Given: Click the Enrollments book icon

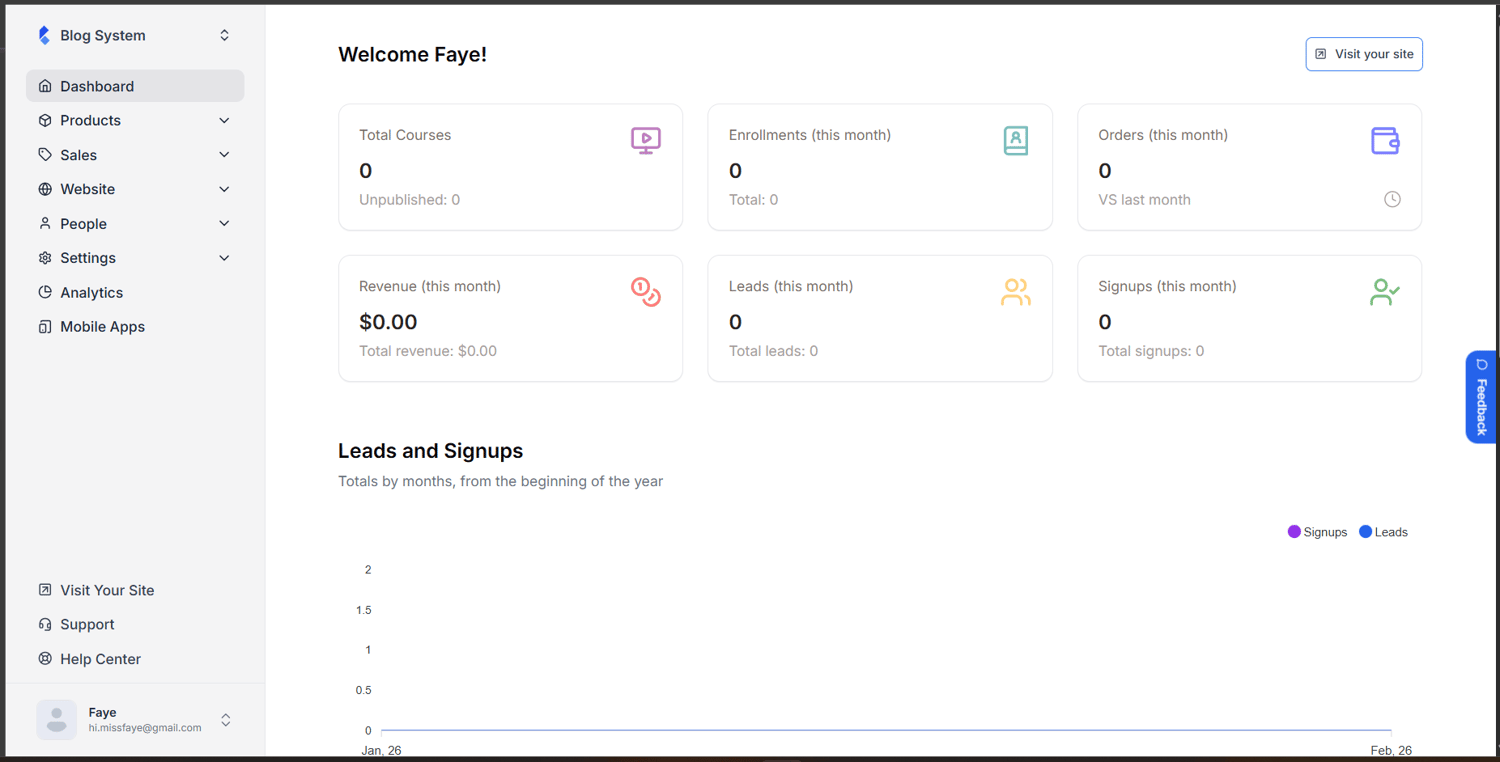Looking at the screenshot, I should tap(1016, 140).
